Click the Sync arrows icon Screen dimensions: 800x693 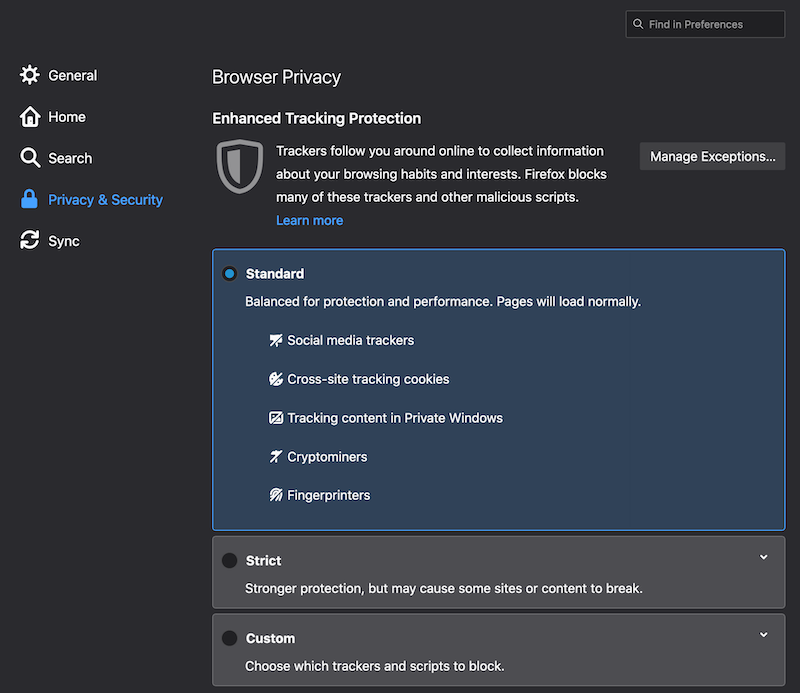tap(30, 241)
